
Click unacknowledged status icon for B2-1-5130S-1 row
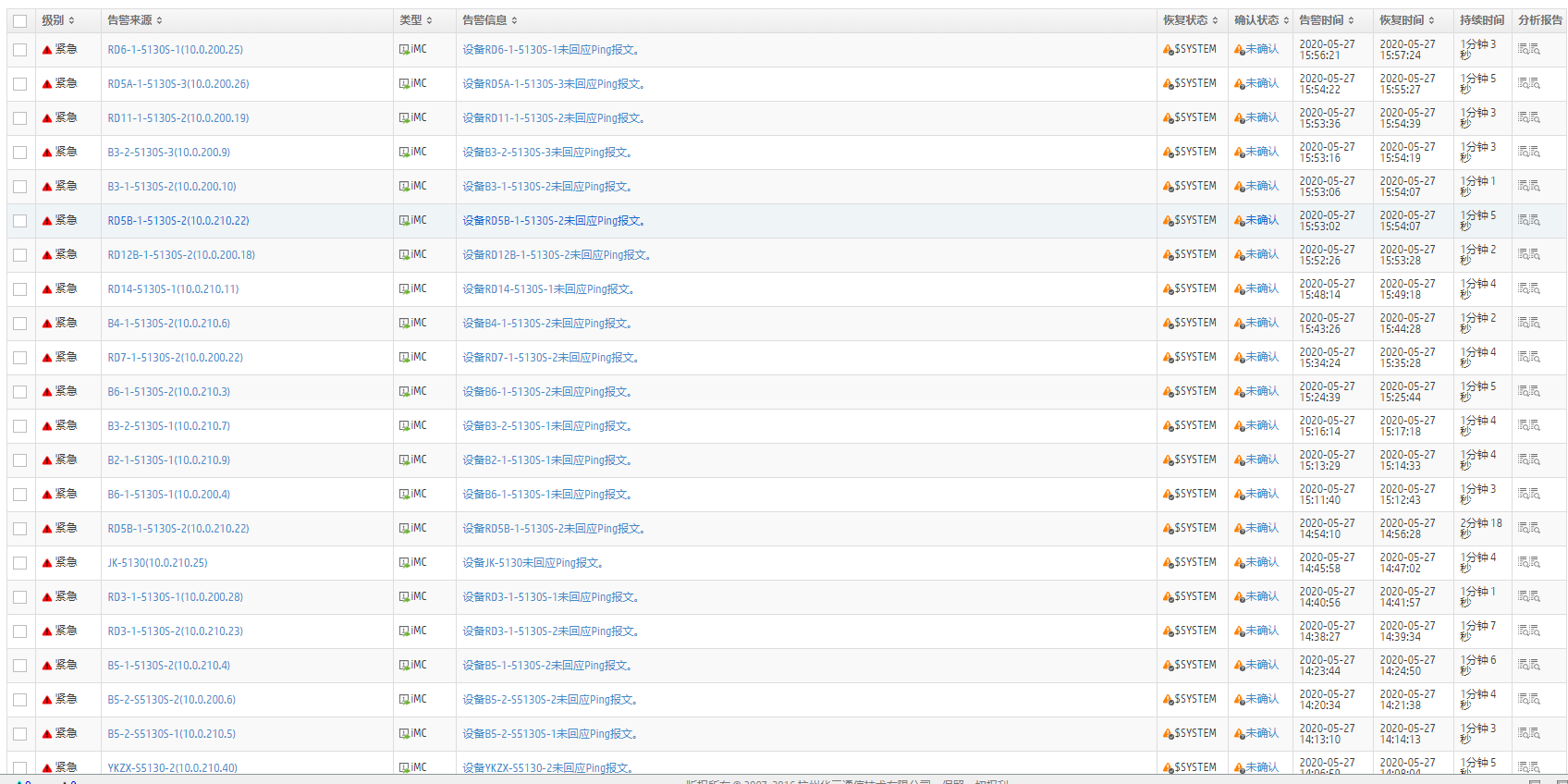pos(1239,460)
